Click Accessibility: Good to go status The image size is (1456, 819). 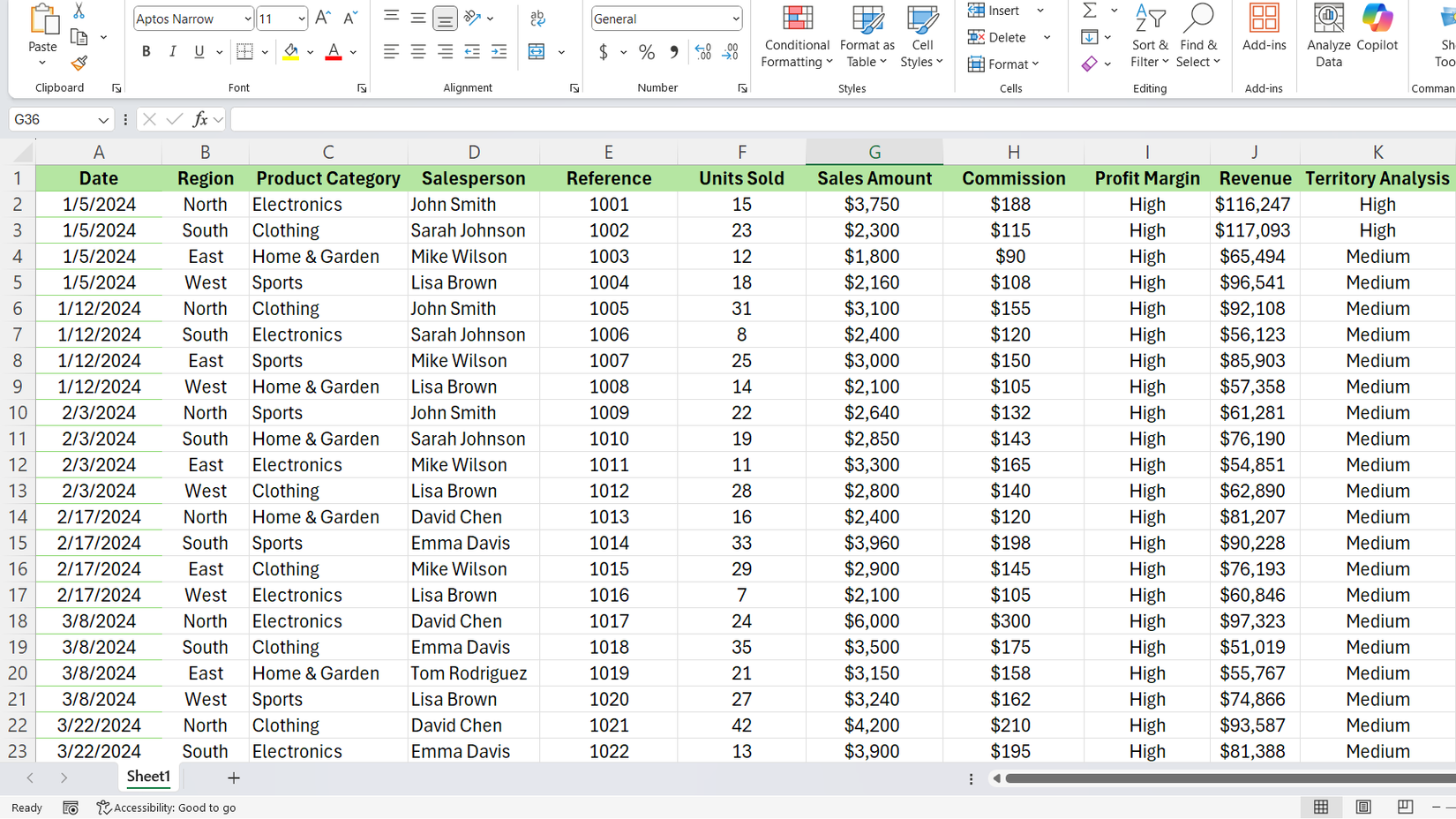coord(167,808)
